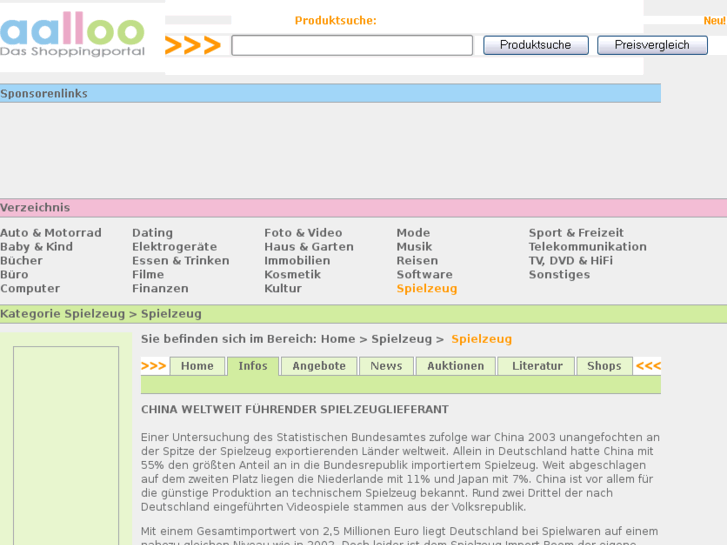
Task: Open the Elektrogeräte category
Action: [x=174, y=247]
